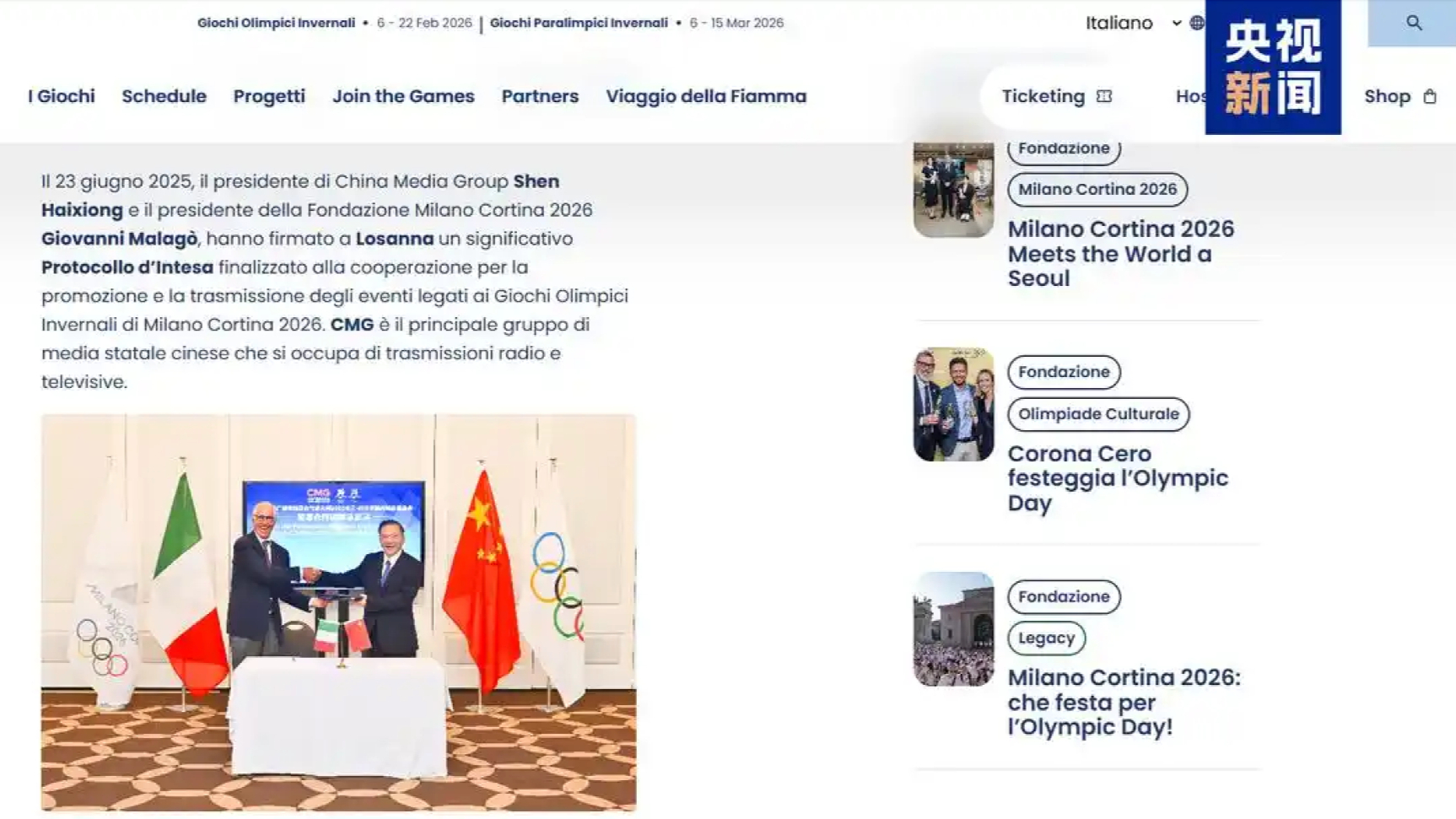Open Viaggio della Fiamma page
Image resolution: width=1456 pixels, height=819 pixels.
(706, 96)
